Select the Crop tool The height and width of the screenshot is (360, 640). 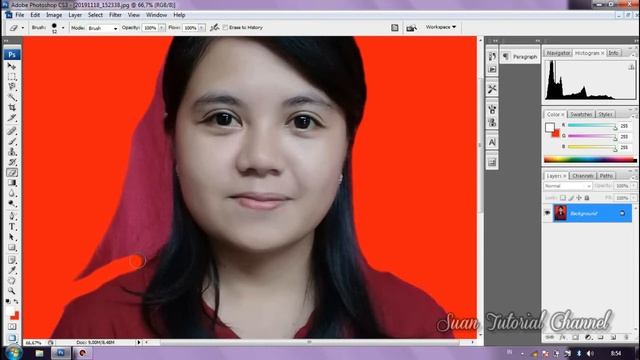[x=12, y=107]
